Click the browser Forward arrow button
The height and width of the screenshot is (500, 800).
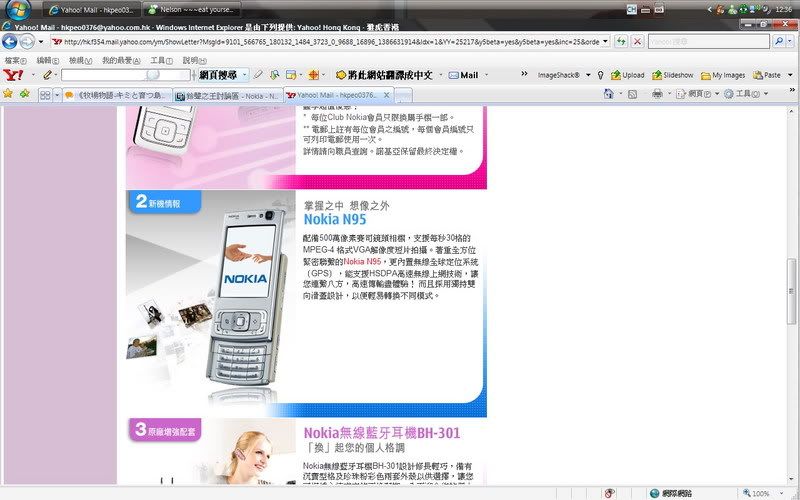point(27,41)
